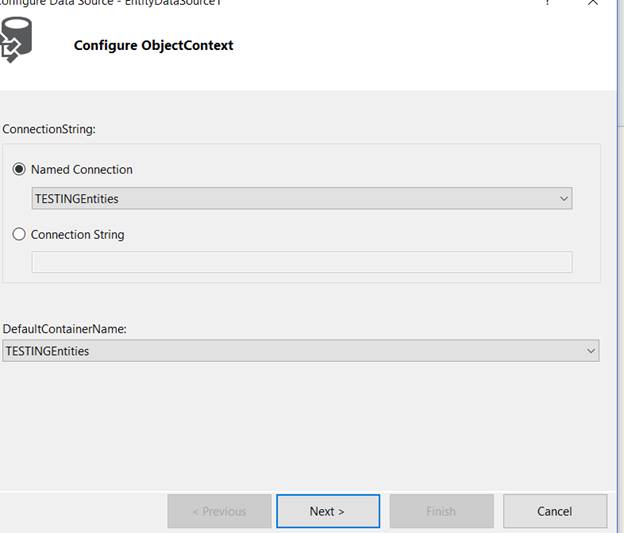Cancel the data source wizard
The image size is (624, 533).
pos(554,511)
